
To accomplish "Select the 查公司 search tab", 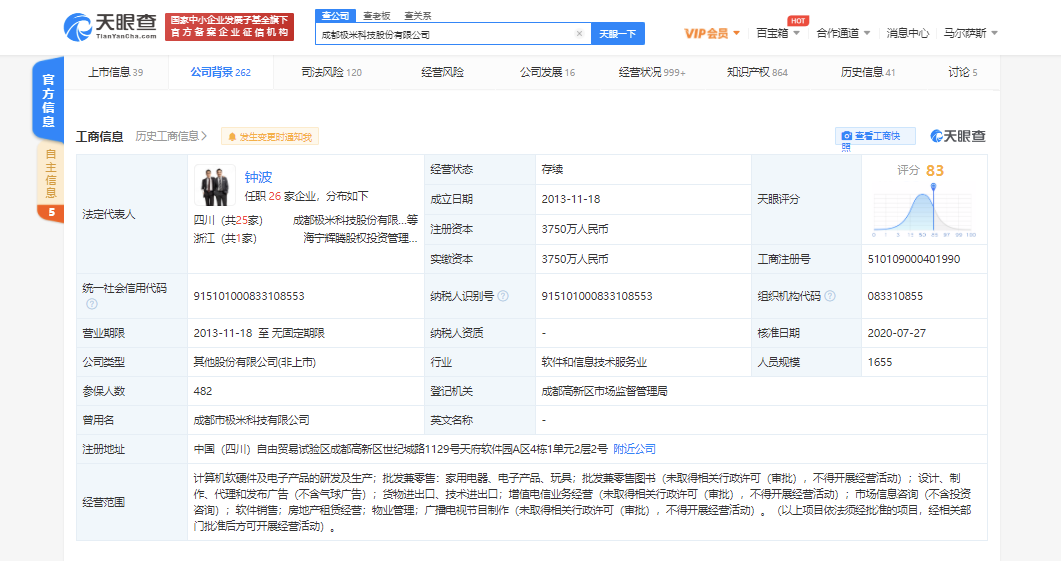I will [x=336, y=16].
